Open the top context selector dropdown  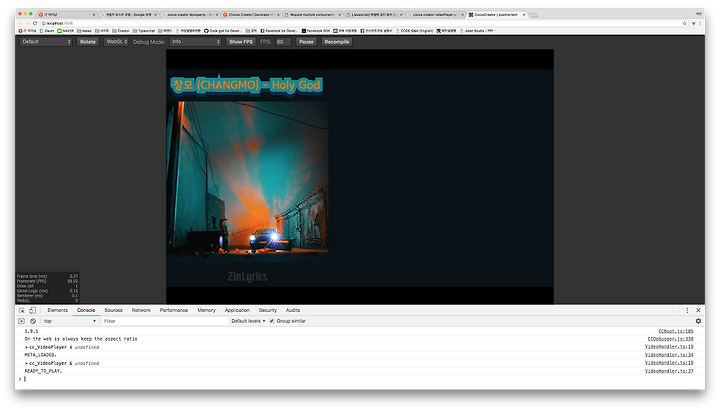(x=70, y=321)
